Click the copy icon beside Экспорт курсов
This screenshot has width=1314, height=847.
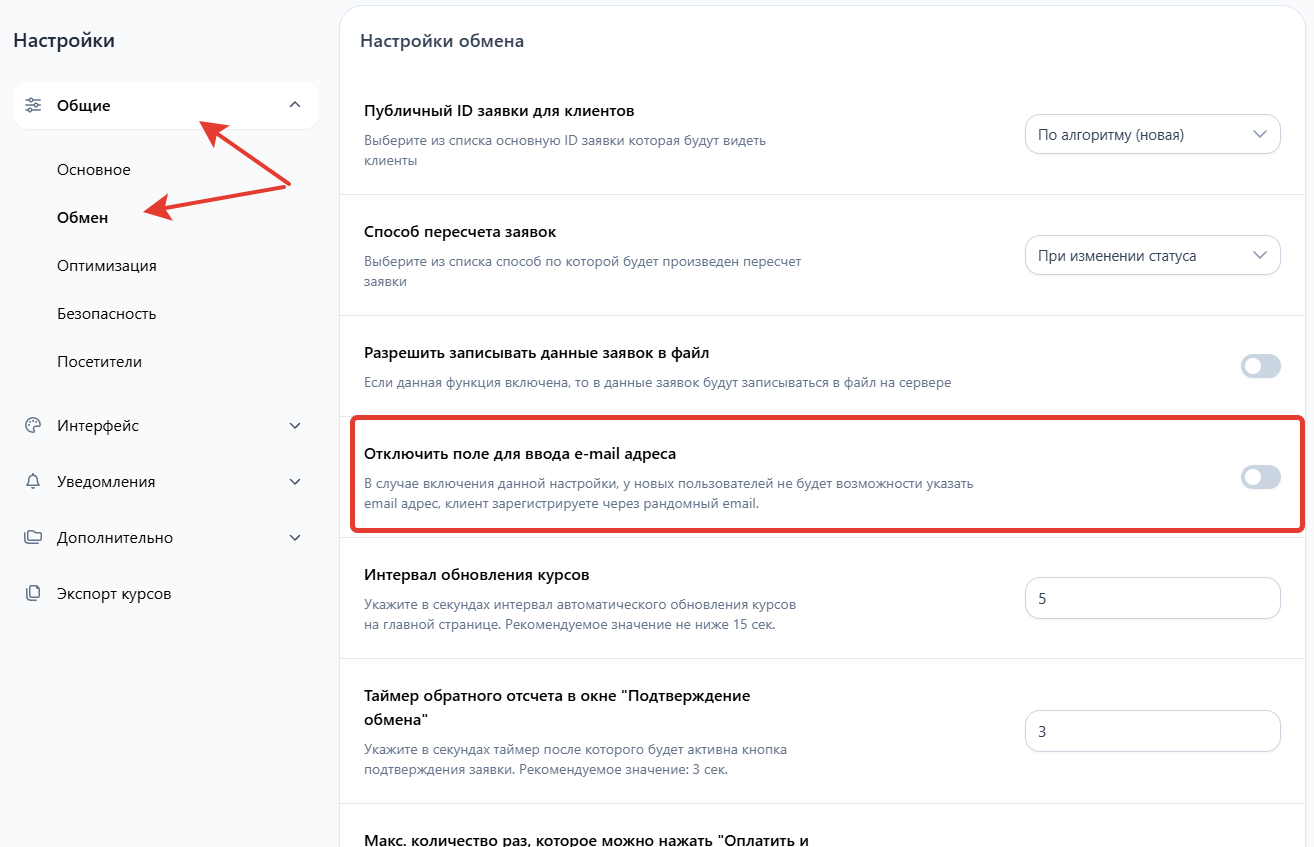point(33,593)
